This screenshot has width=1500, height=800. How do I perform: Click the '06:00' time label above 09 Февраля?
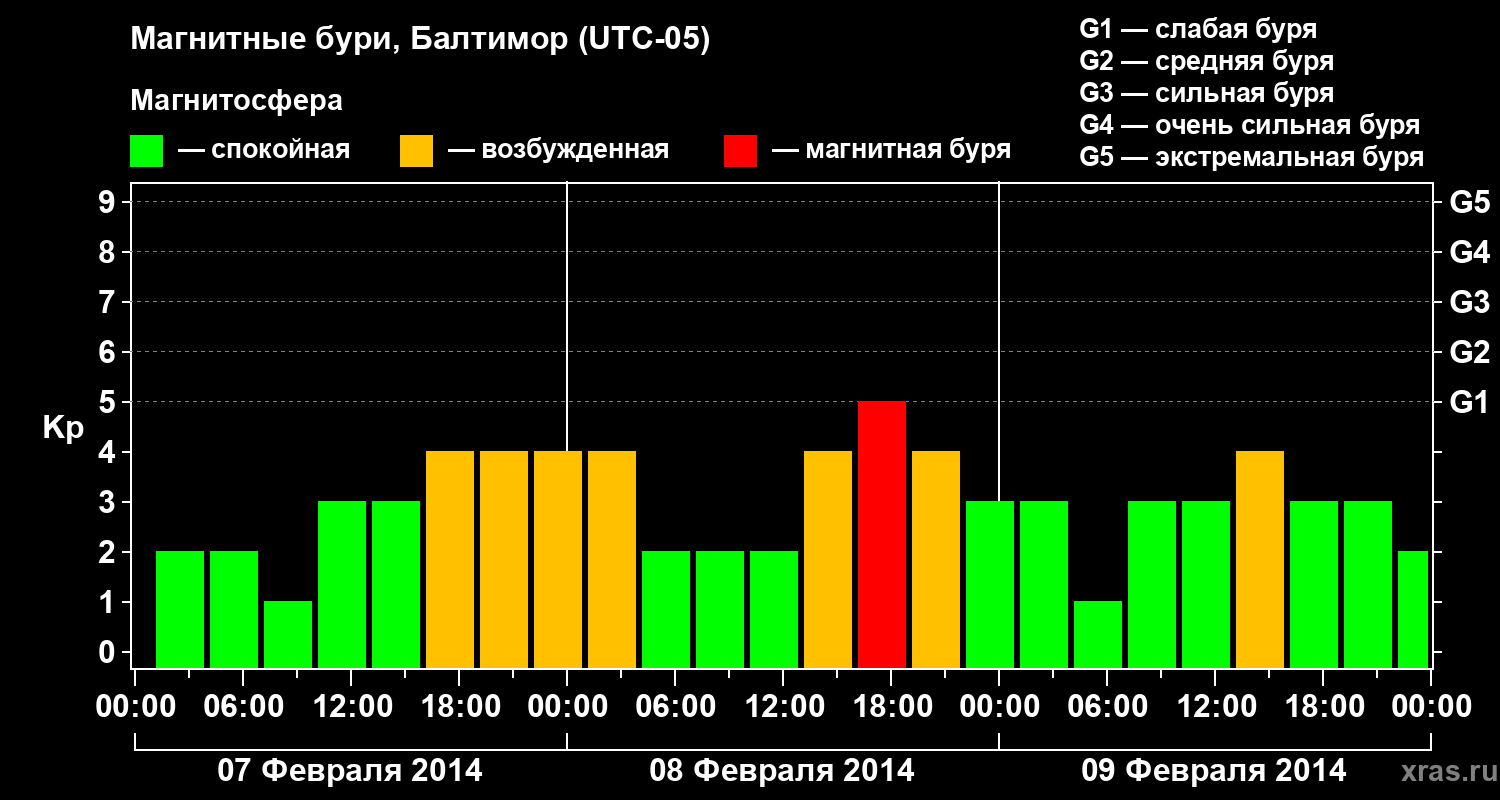click(x=1107, y=706)
